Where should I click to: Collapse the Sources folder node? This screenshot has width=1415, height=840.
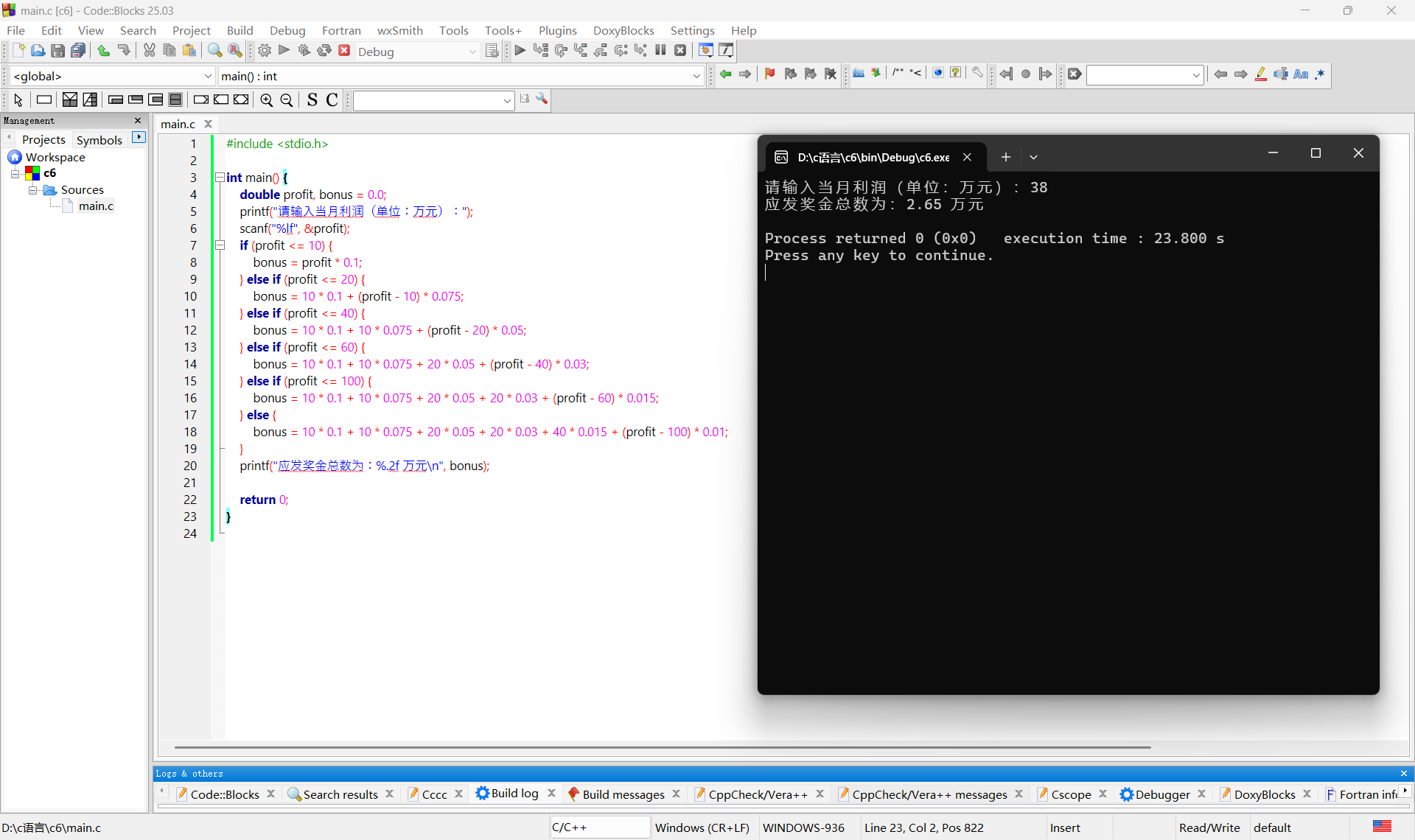(32, 190)
